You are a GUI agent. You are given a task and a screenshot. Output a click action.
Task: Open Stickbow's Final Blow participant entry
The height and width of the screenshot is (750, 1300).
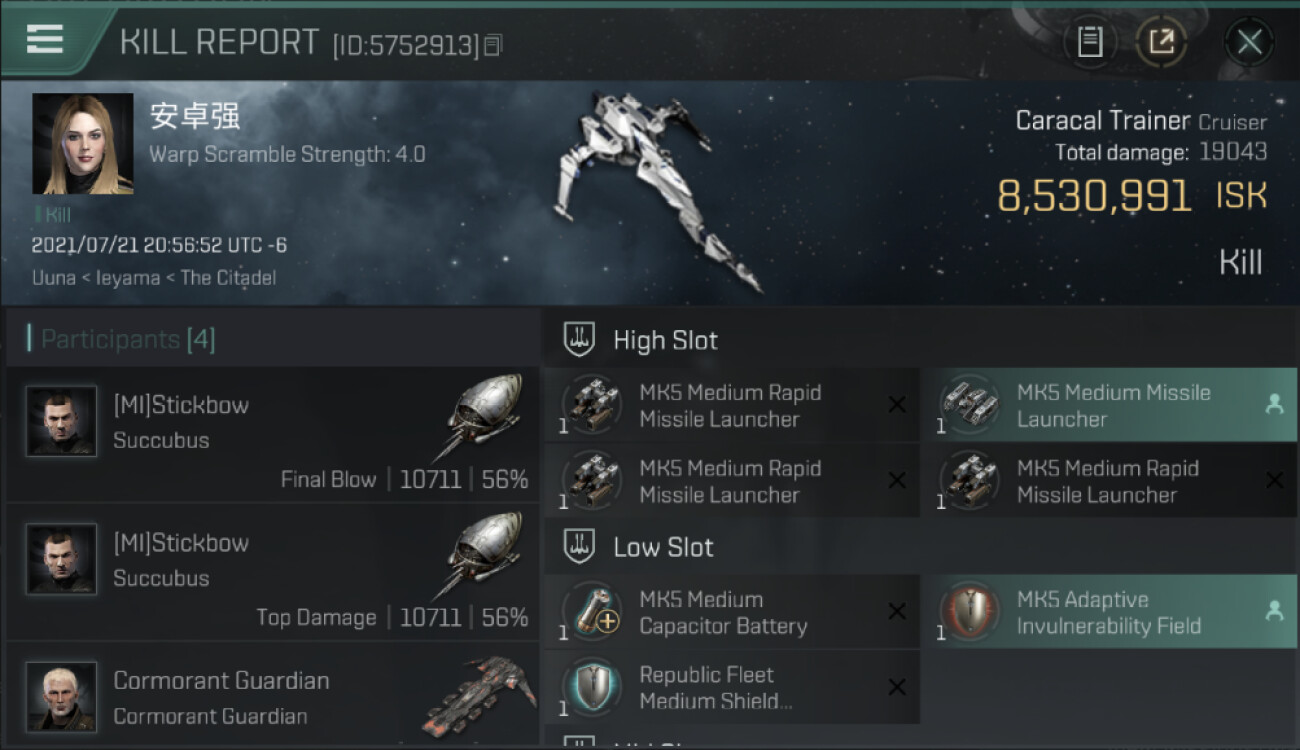coord(272,434)
